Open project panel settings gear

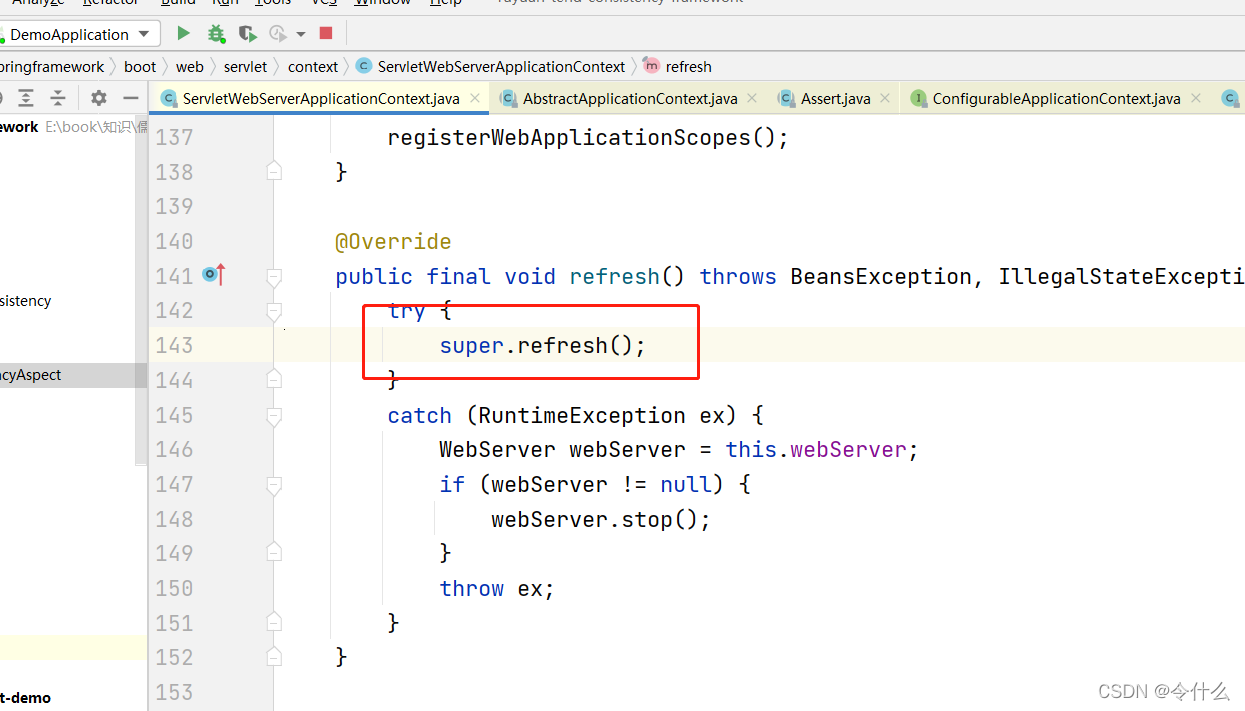98,98
